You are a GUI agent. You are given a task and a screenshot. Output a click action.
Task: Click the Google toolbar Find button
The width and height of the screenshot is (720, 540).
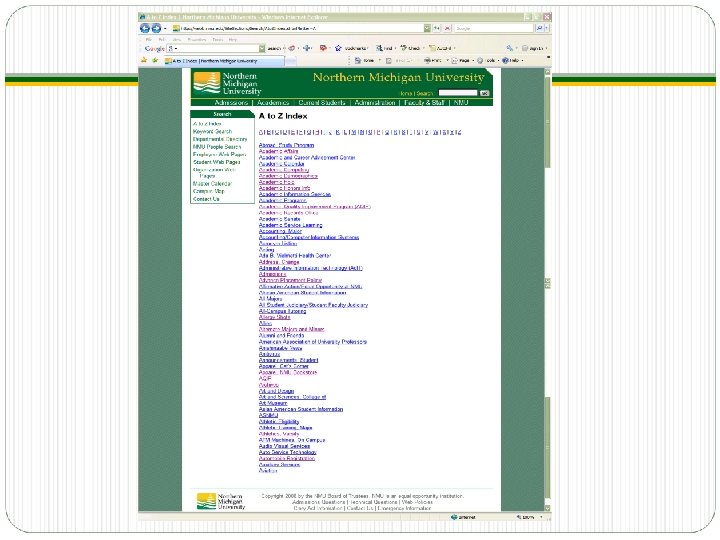[385, 48]
